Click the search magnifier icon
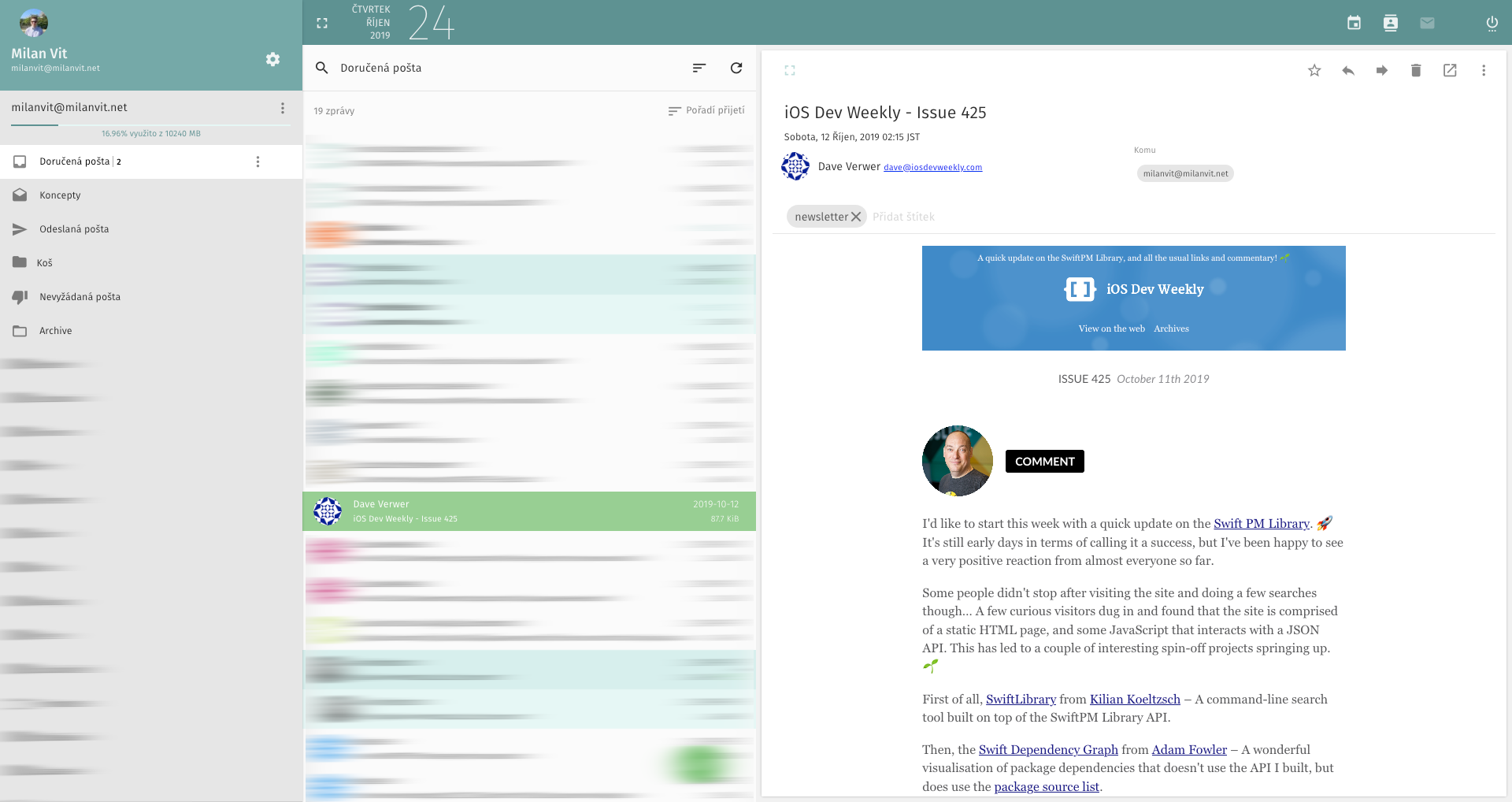 (x=322, y=68)
